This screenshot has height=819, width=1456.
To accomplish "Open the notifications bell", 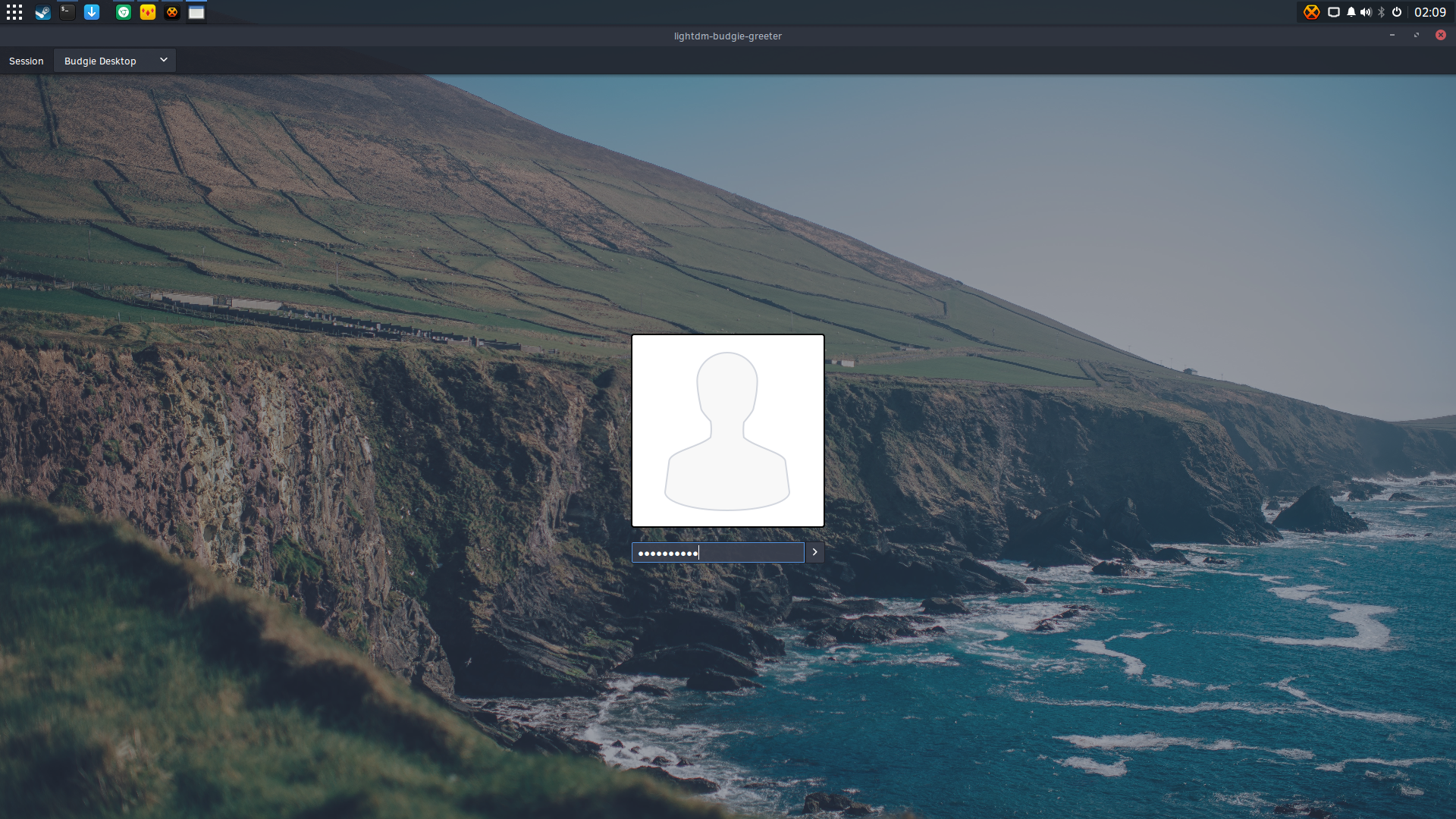I will coord(1351,12).
